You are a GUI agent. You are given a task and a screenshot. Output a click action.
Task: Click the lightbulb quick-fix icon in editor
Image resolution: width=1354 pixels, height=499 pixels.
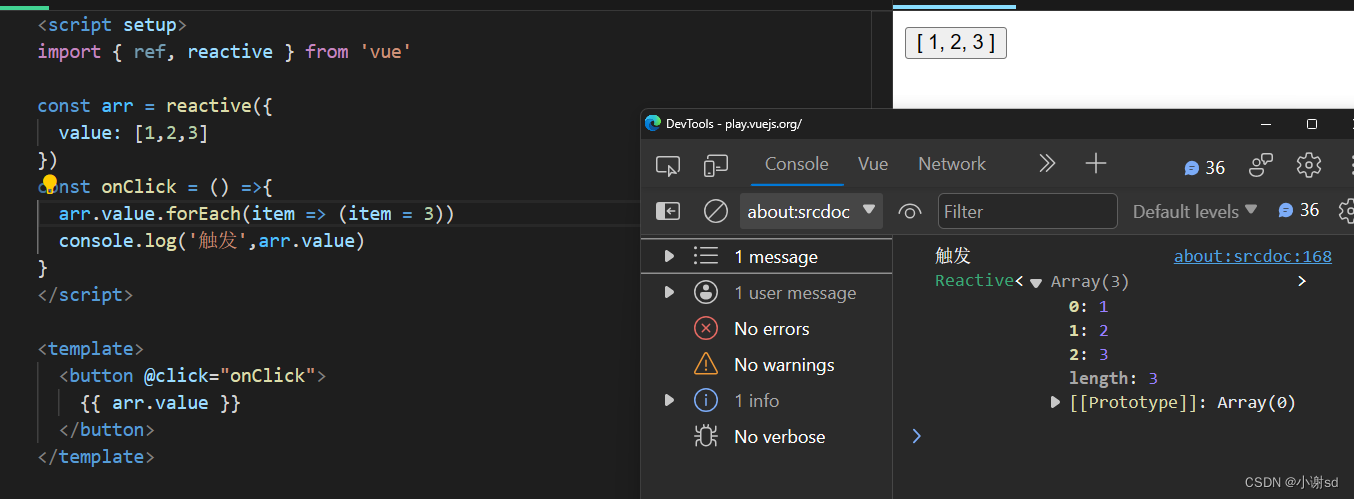(x=49, y=184)
